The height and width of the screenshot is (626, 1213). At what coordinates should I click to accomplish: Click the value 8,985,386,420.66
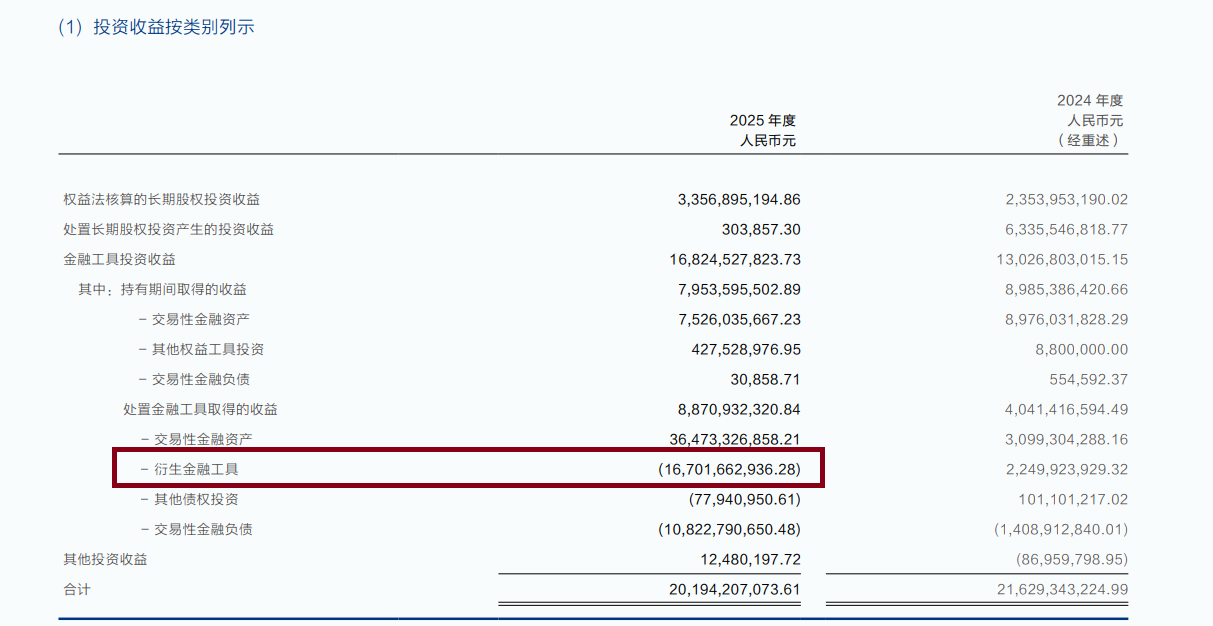tap(1067, 290)
